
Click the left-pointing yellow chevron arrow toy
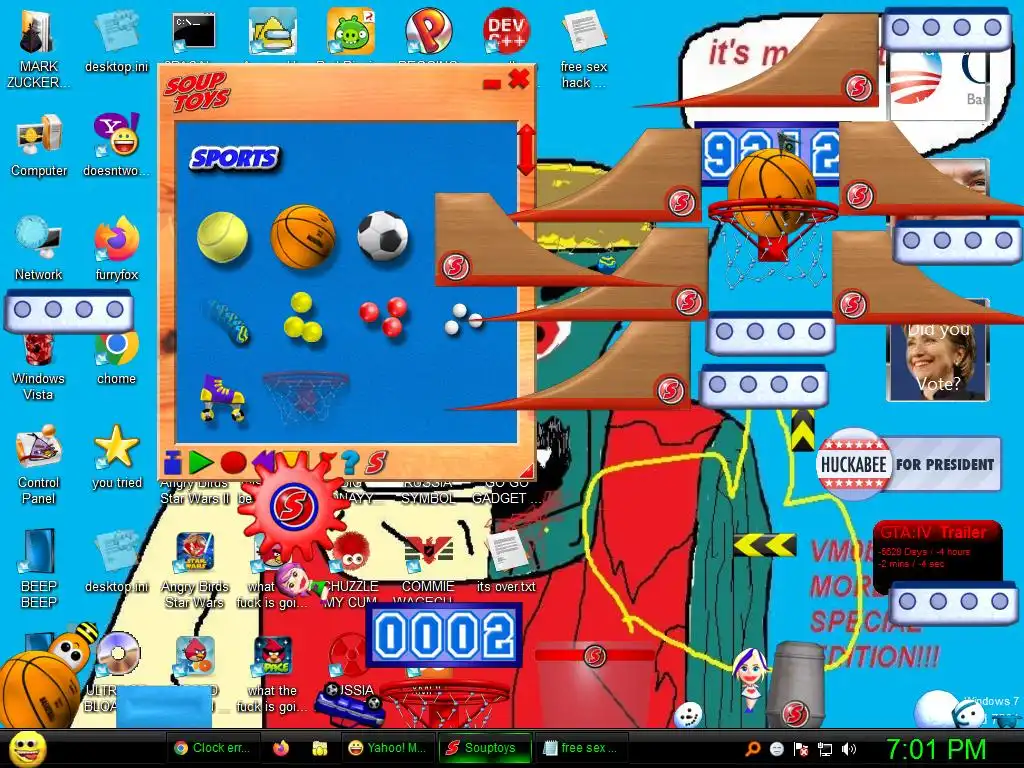pyautogui.click(x=764, y=545)
